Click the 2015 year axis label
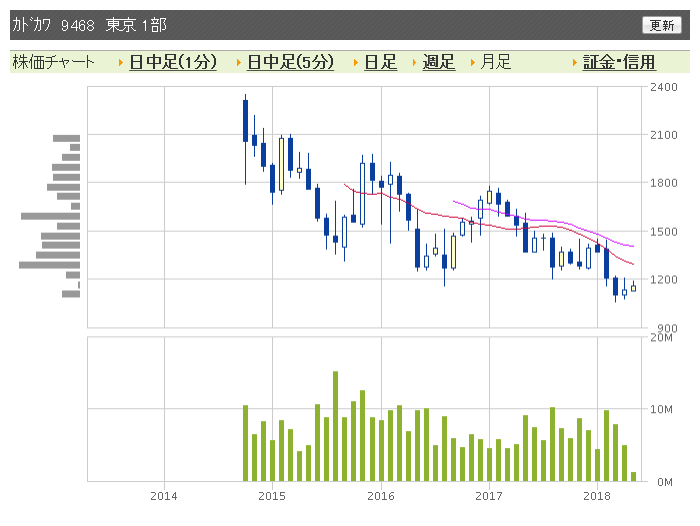 click(272, 496)
